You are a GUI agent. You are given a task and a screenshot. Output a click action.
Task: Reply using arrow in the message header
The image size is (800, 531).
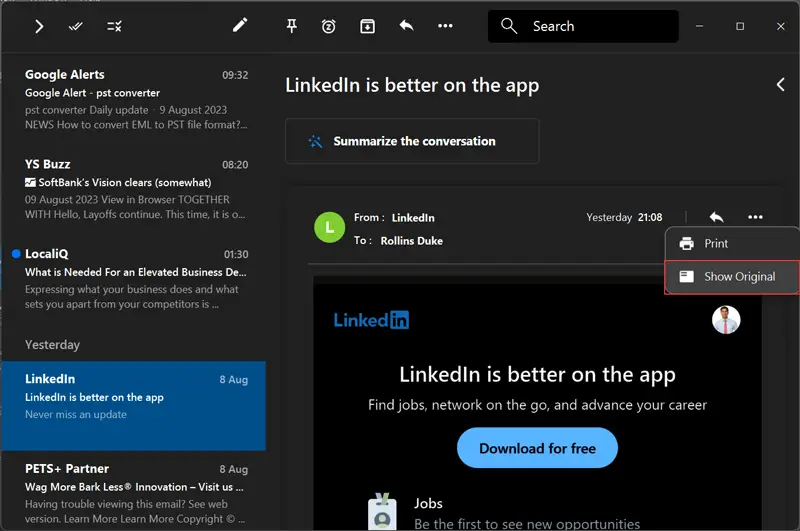[x=716, y=217]
